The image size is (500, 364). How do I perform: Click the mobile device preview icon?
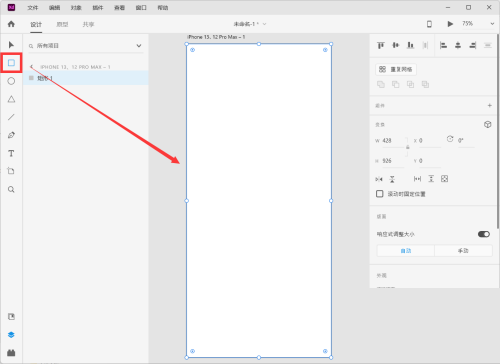(429, 24)
